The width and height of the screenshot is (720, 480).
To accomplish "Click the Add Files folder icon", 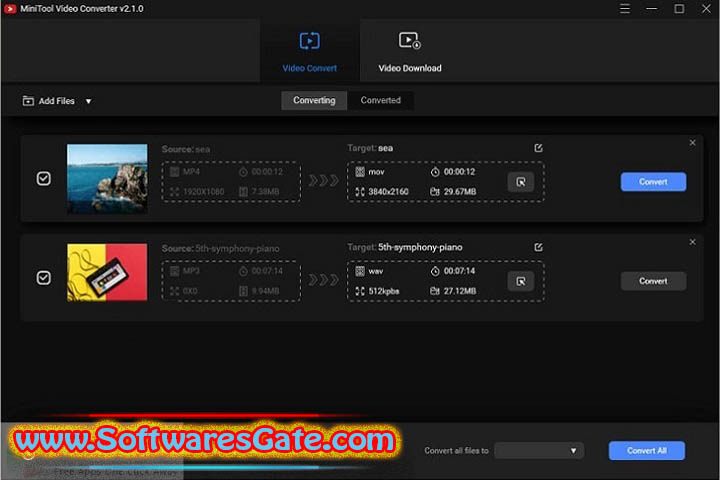I will (28, 101).
